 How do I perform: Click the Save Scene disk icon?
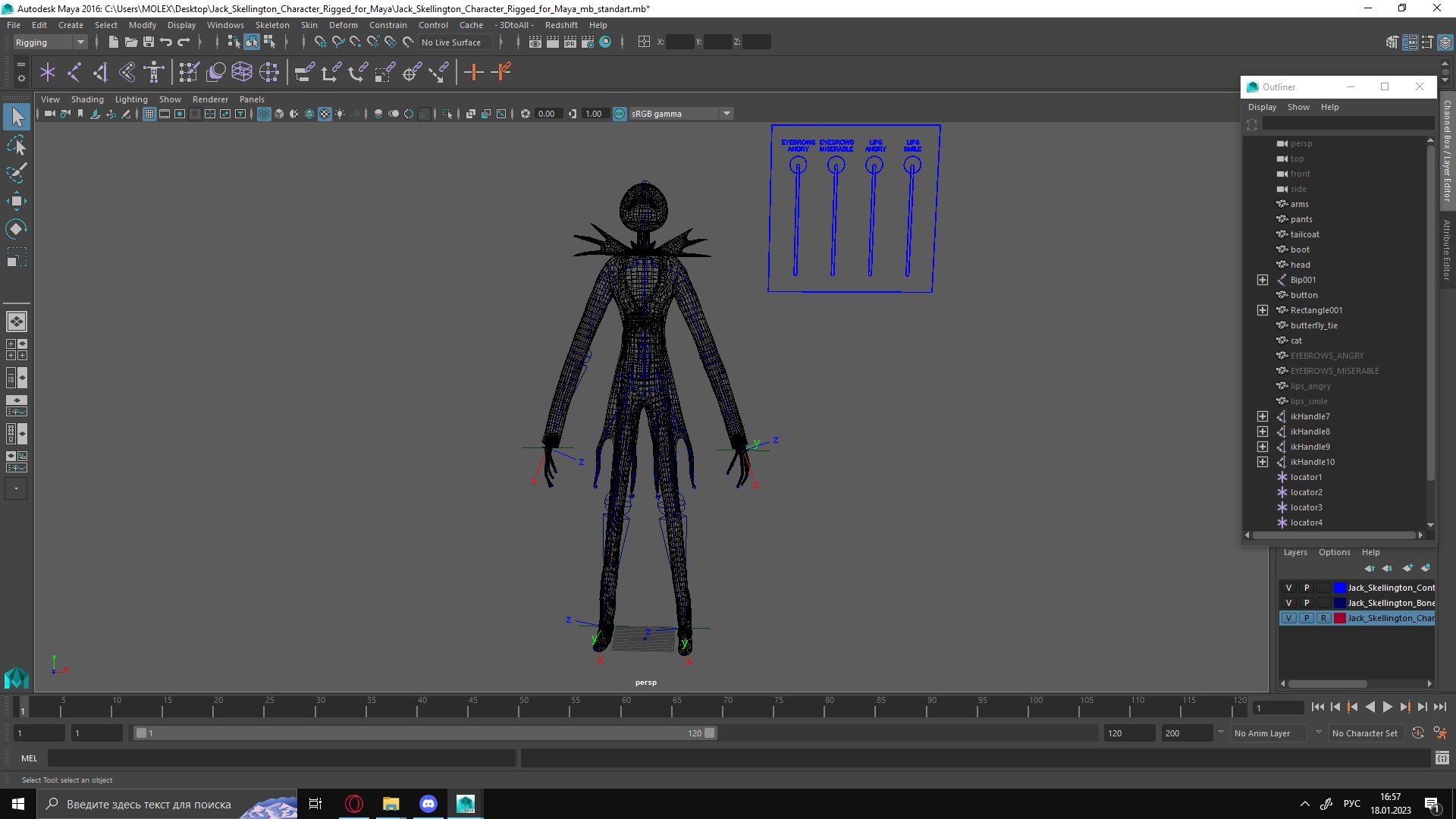pos(149,42)
